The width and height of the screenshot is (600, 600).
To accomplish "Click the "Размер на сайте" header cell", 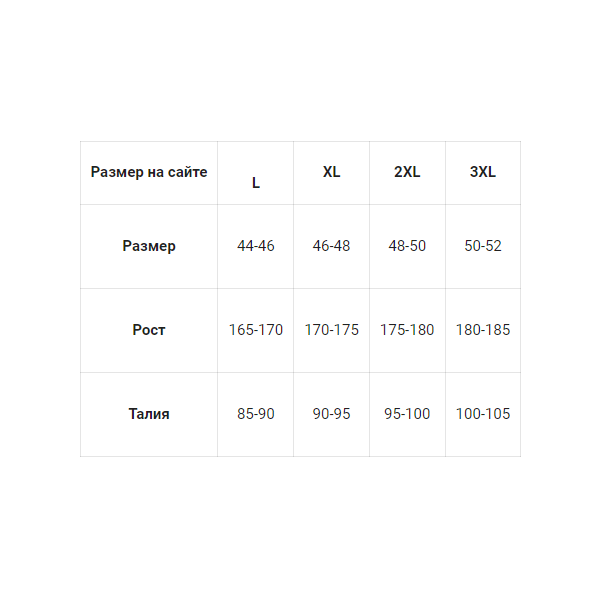I will (x=149, y=173).
